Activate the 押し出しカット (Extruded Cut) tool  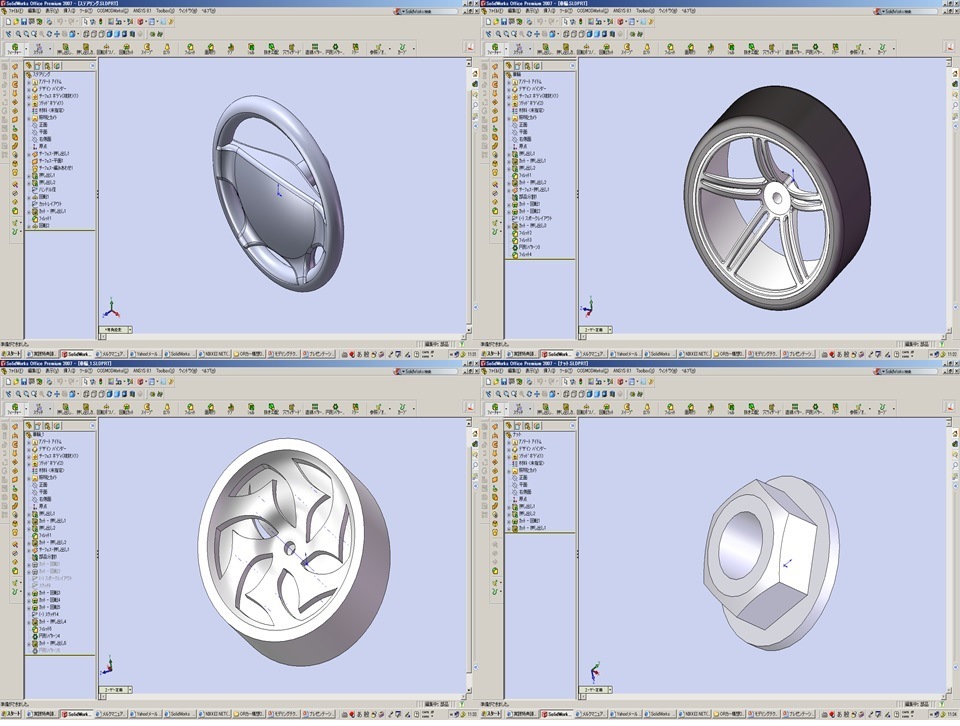[85, 44]
